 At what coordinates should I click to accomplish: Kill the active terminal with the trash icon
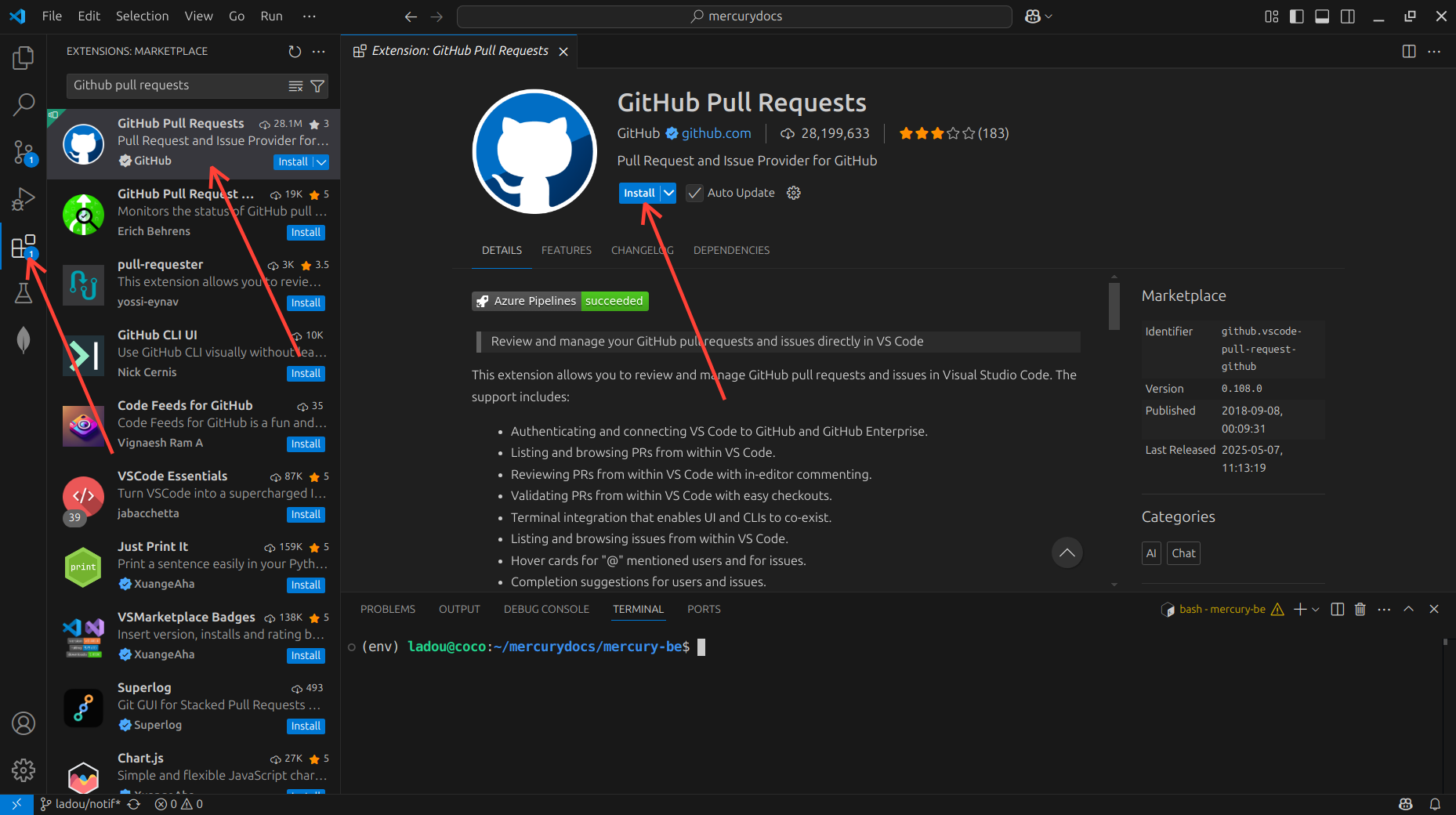1360,609
